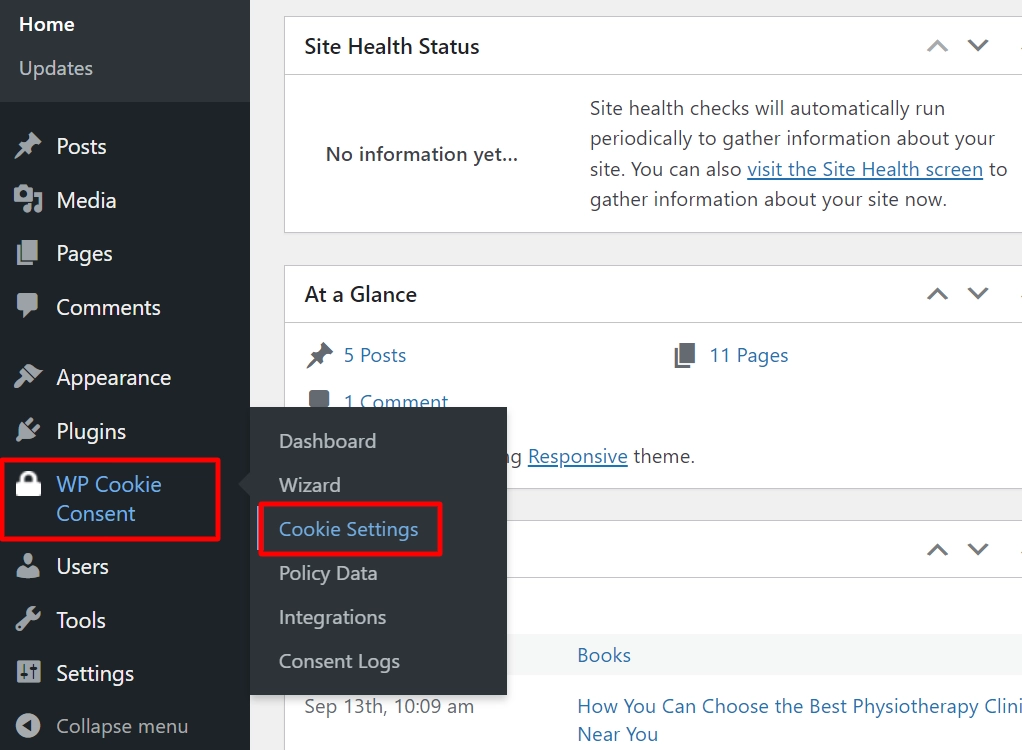Viewport: 1022px width, 750px height.
Task: Click the Pages document icon
Action: pyautogui.click(x=27, y=253)
